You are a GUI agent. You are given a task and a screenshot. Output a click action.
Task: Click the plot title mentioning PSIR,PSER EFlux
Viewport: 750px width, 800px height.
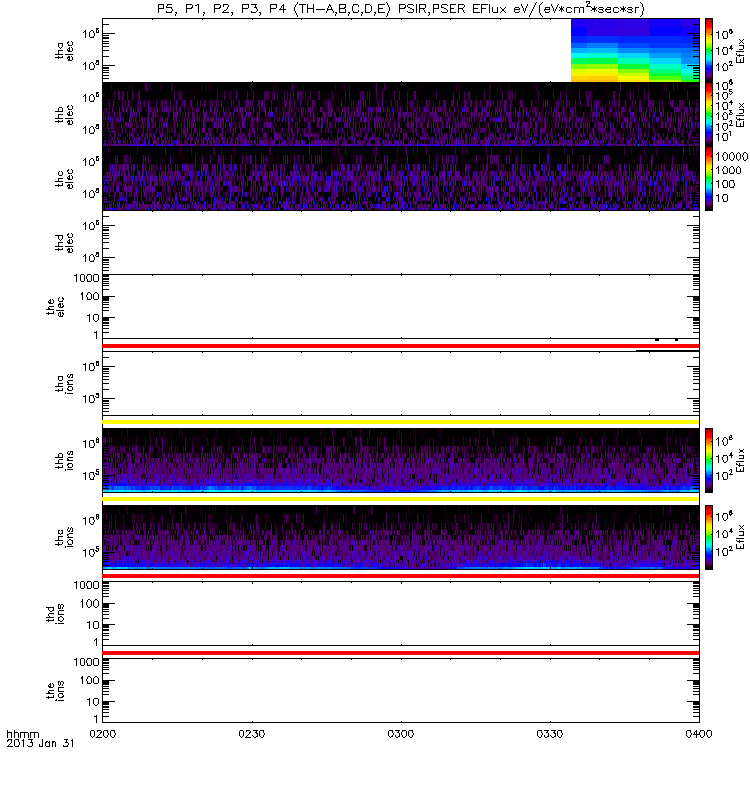401,9
